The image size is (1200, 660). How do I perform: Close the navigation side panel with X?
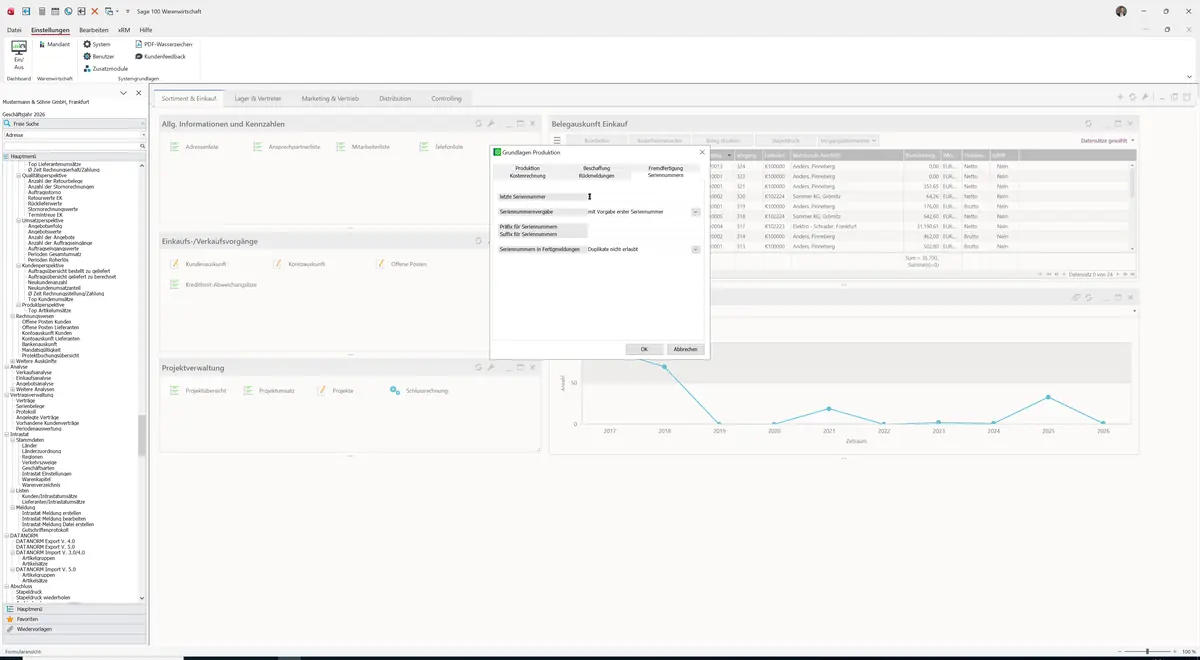coord(139,93)
